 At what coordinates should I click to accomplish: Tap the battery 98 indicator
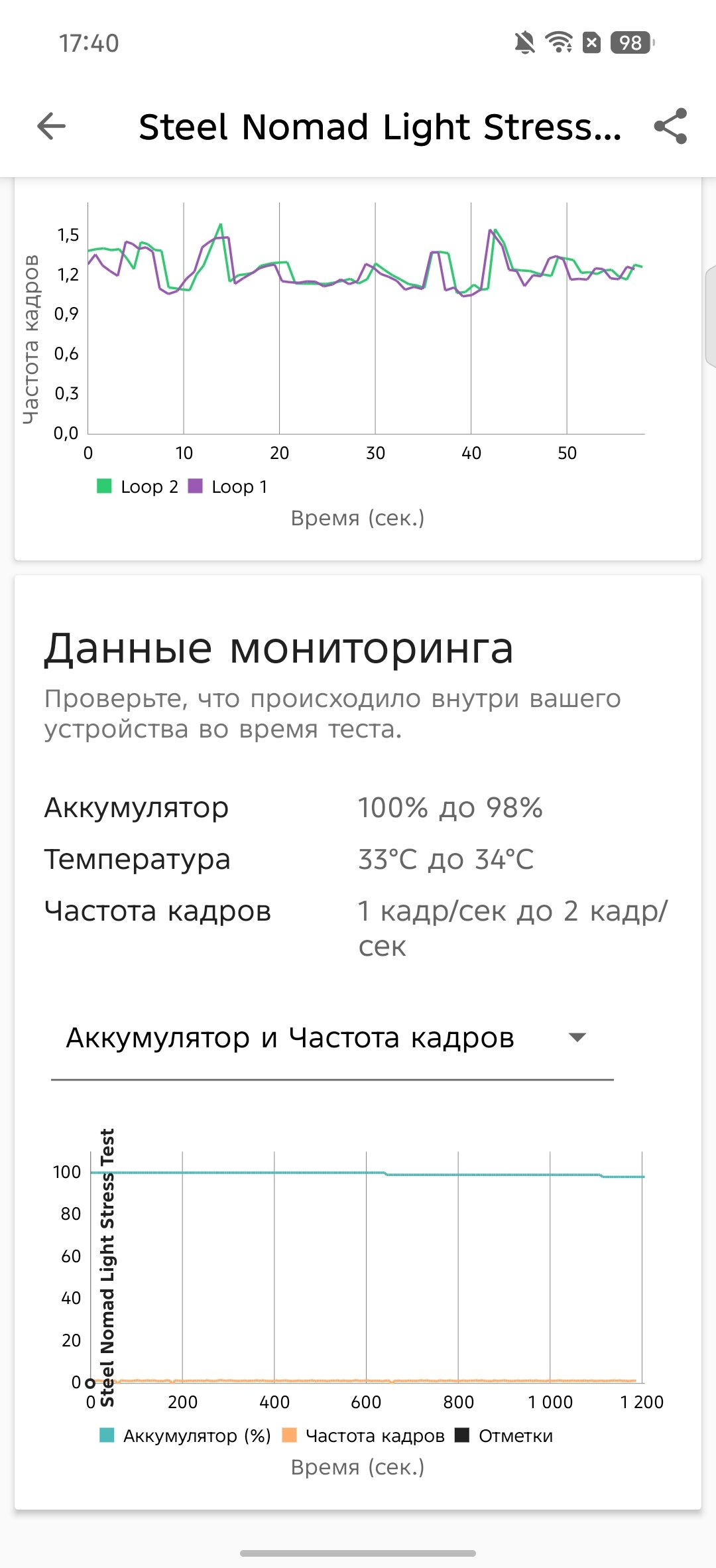tap(631, 43)
